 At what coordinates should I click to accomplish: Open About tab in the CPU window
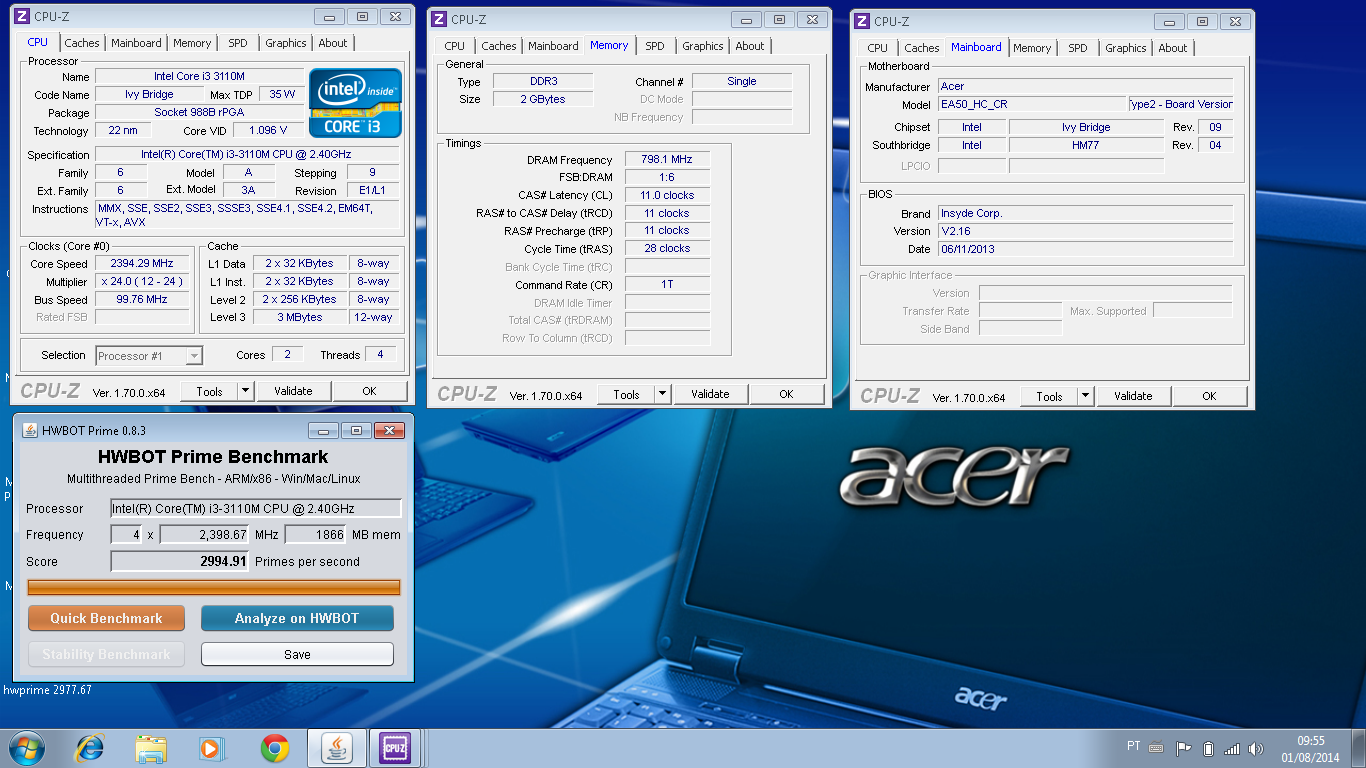pos(333,43)
